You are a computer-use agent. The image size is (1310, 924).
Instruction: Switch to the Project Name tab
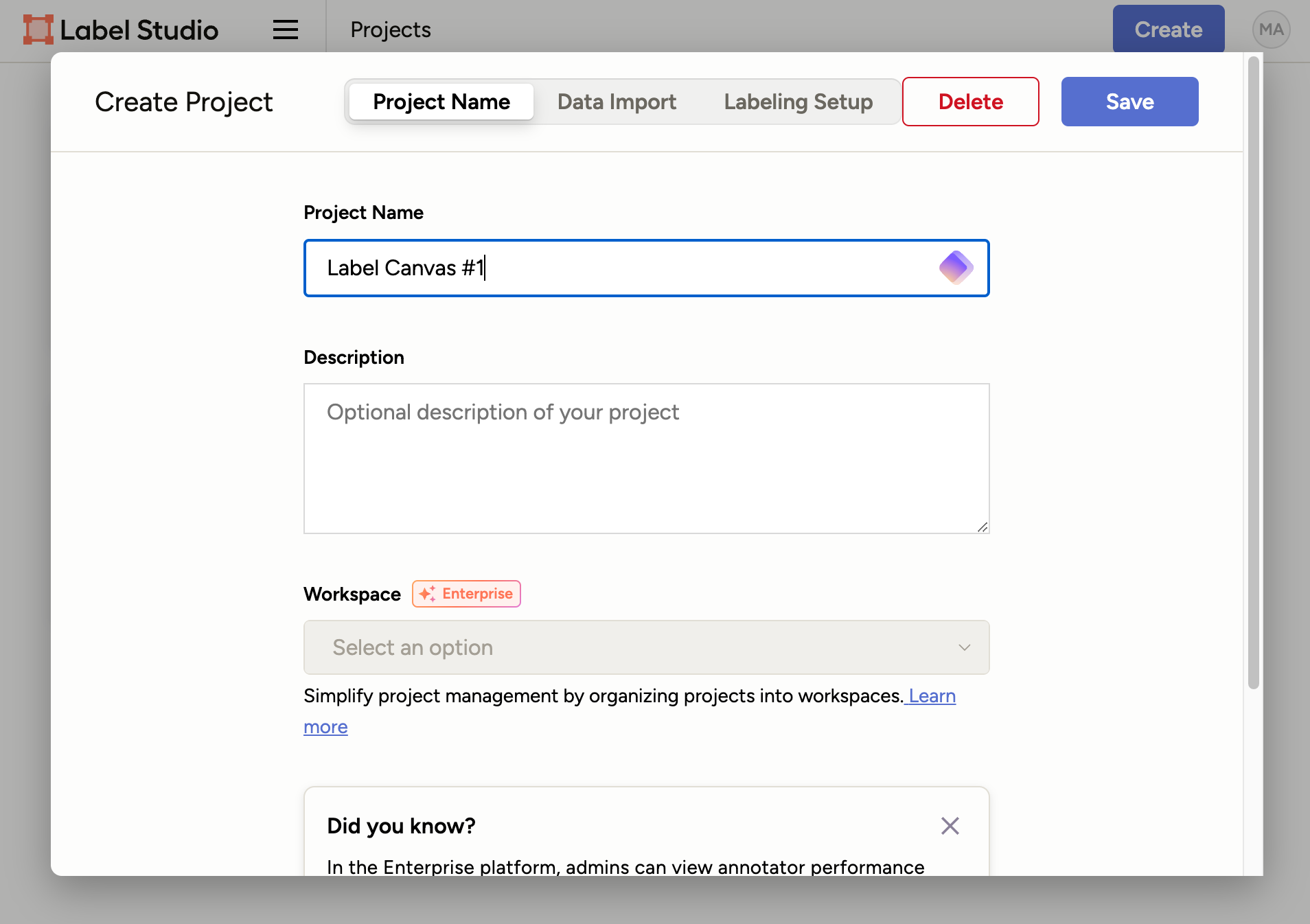coord(441,102)
